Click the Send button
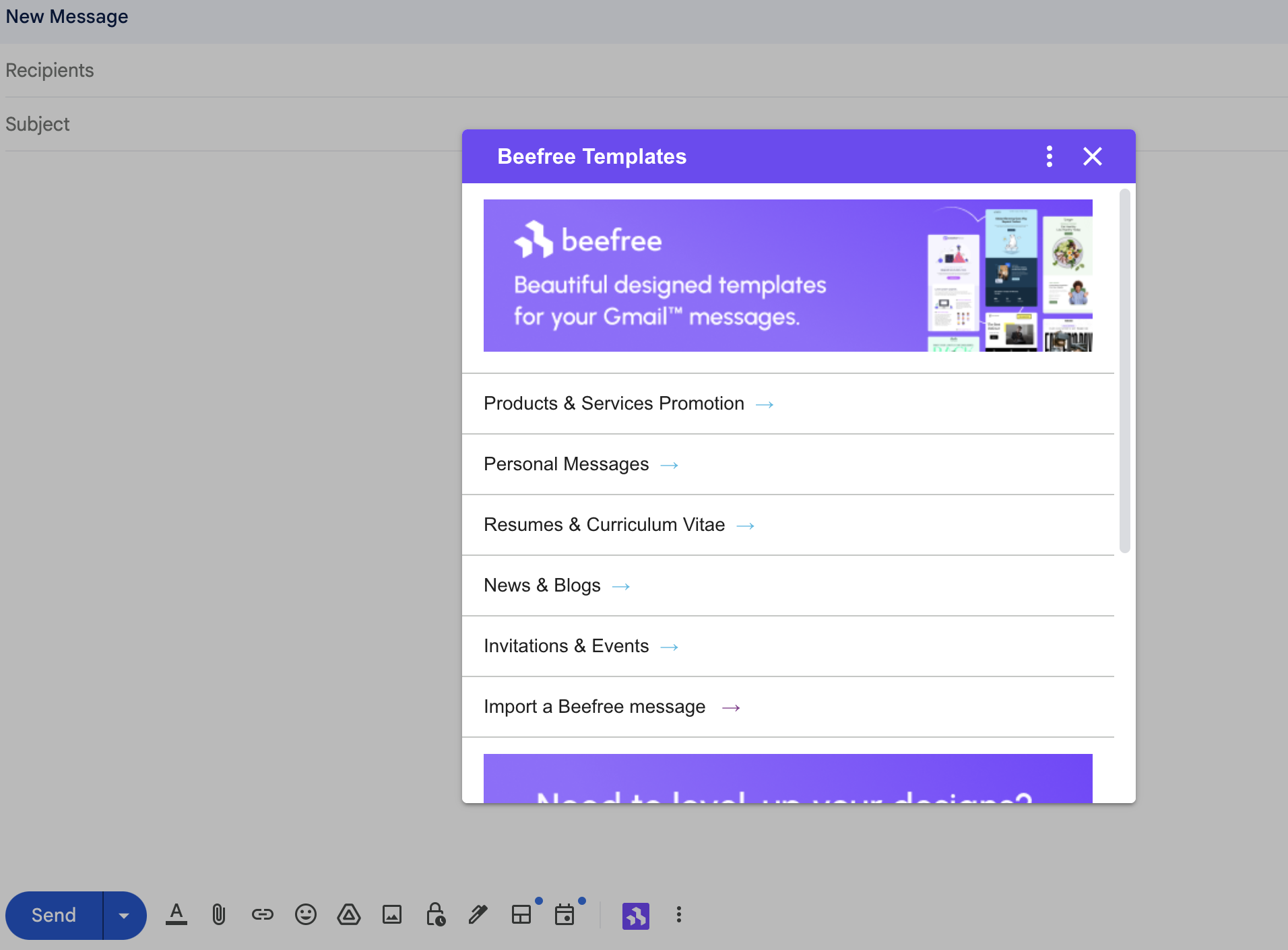1288x950 pixels. [x=54, y=915]
